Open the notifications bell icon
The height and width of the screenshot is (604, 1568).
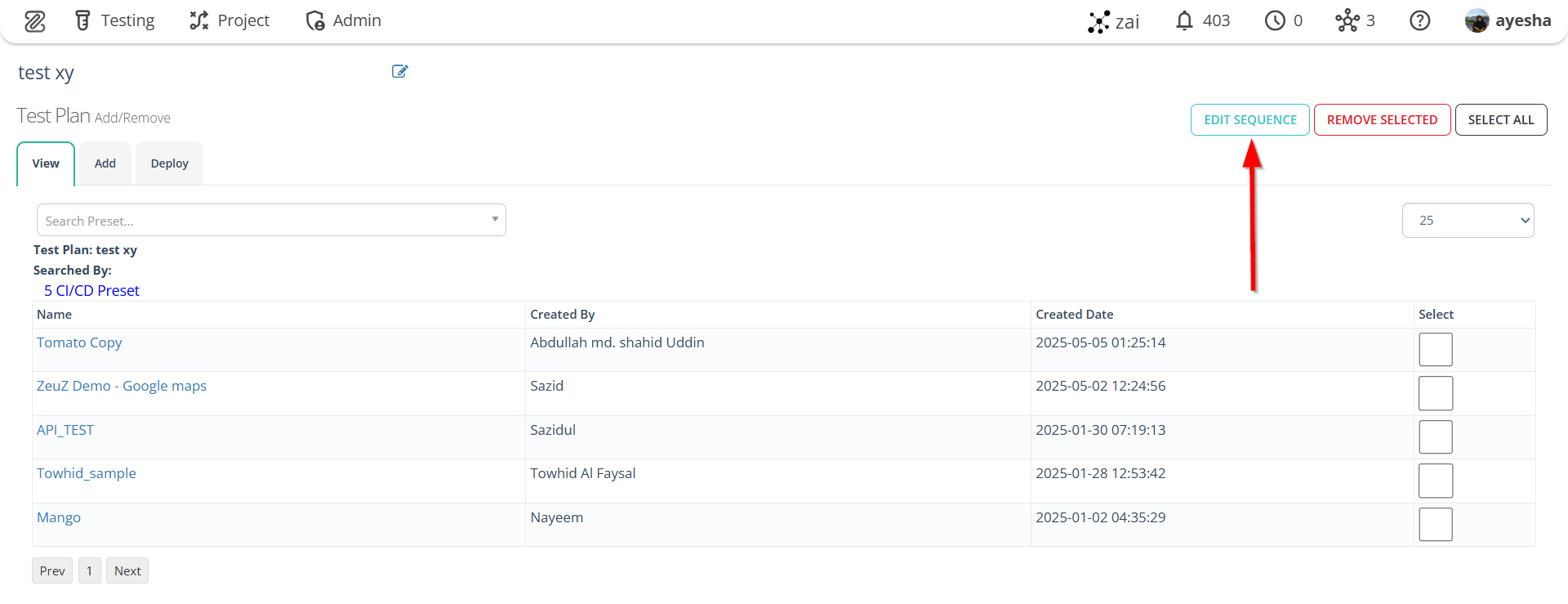point(1184,20)
